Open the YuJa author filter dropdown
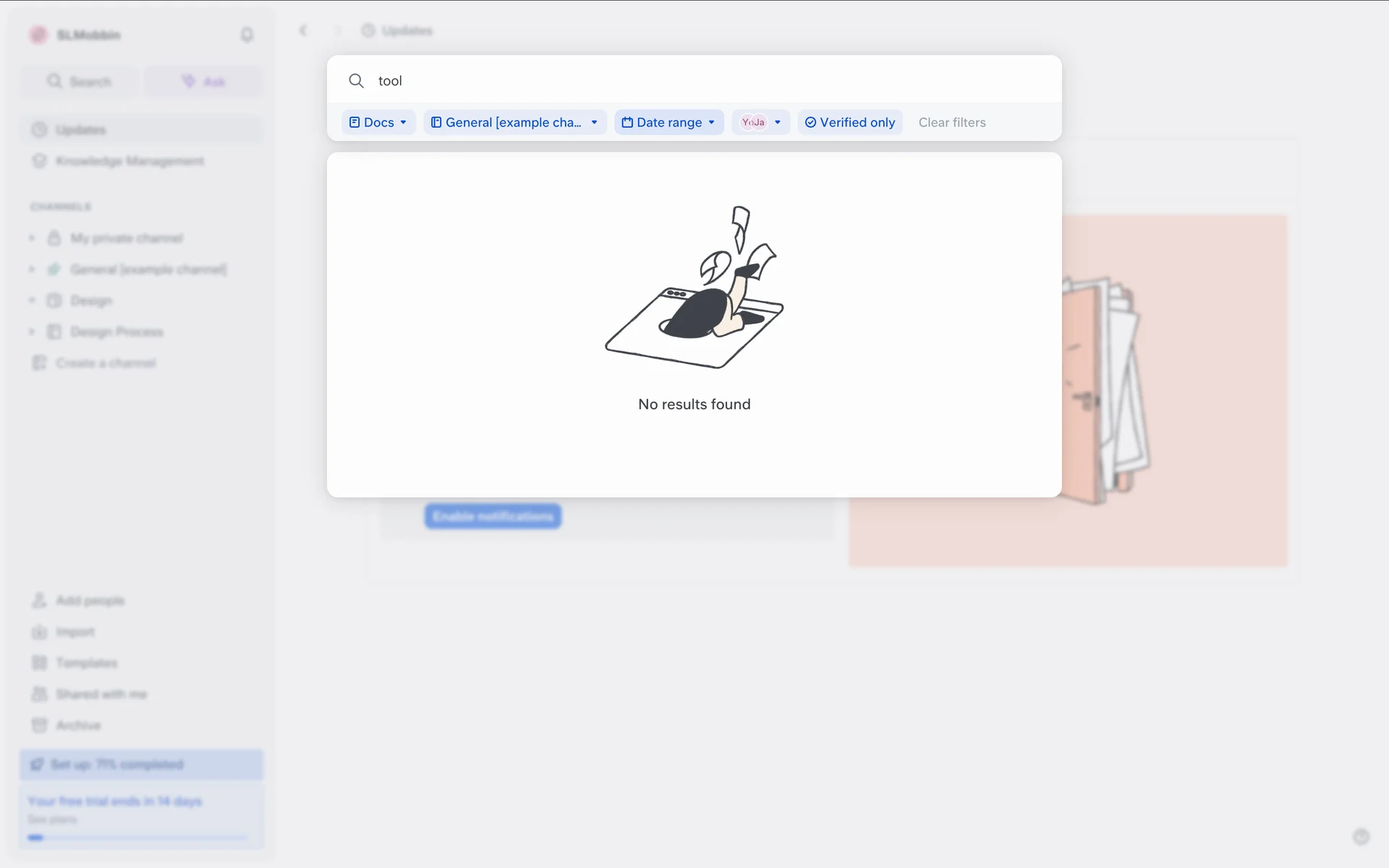This screenshot has width=1389, height=868. (x=761, y=122)
